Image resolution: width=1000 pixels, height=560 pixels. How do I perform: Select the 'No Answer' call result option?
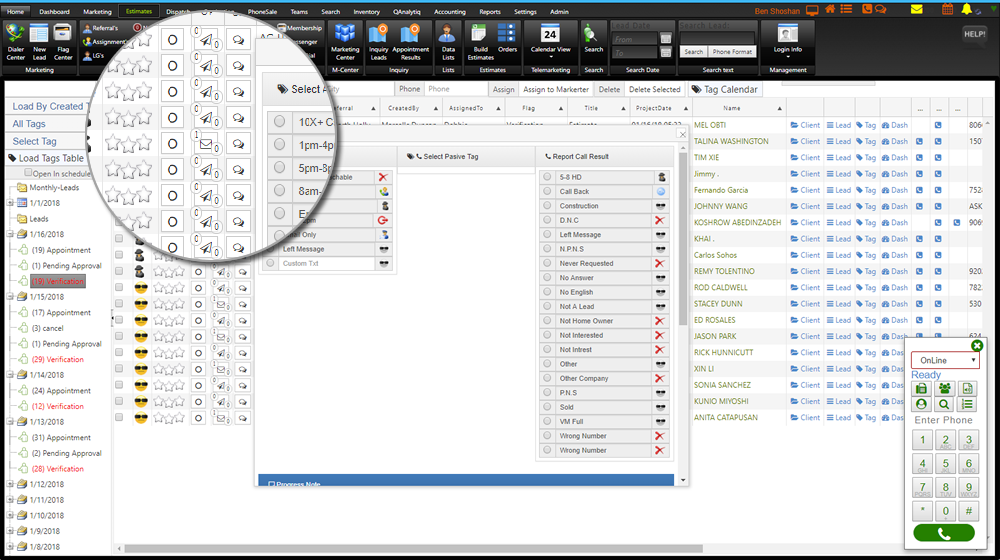[x=546, y=278]
